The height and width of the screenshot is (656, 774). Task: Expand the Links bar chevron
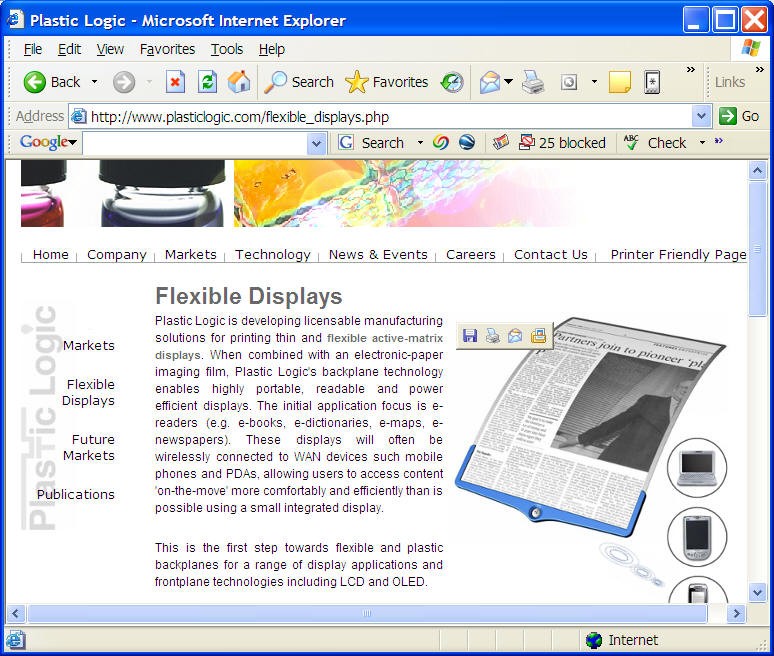(760, 70)
